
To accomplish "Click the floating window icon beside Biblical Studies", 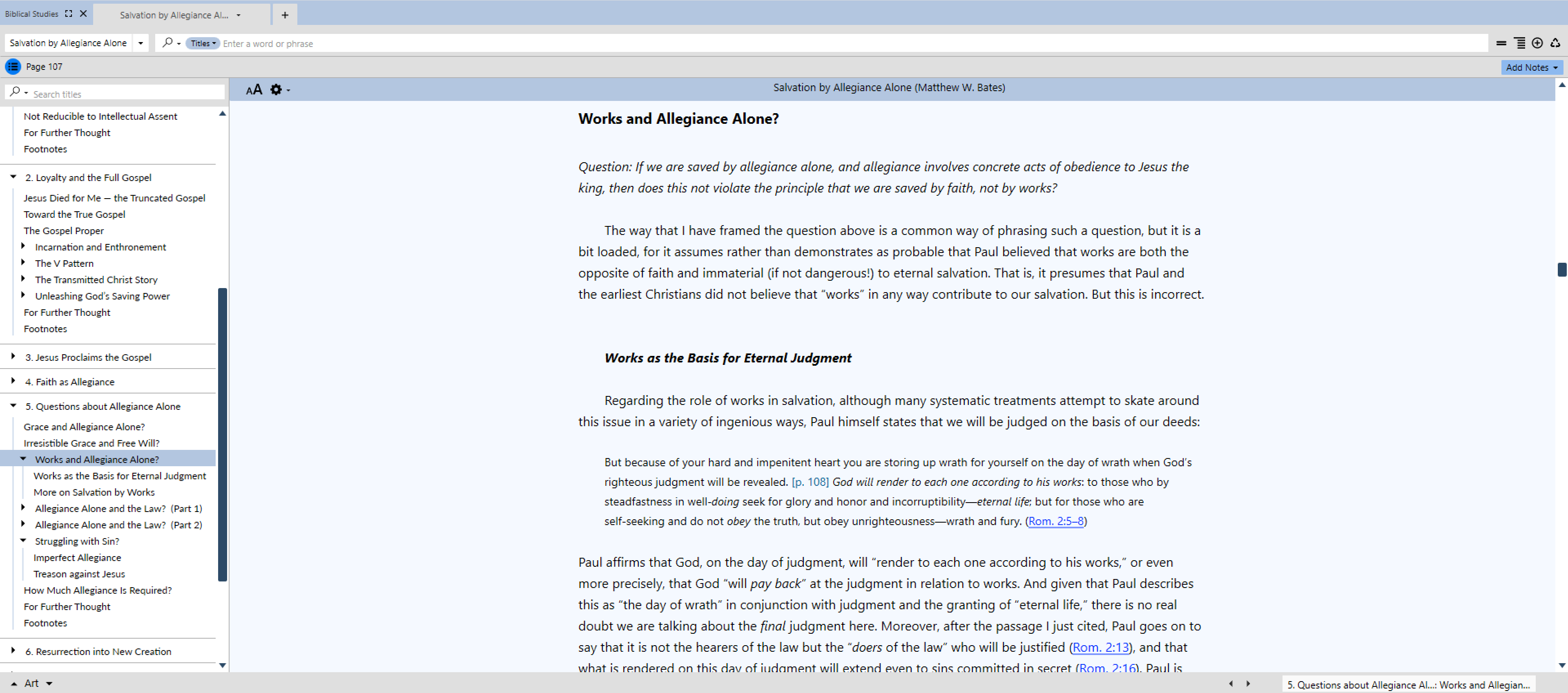I will [x=69, y=13].
